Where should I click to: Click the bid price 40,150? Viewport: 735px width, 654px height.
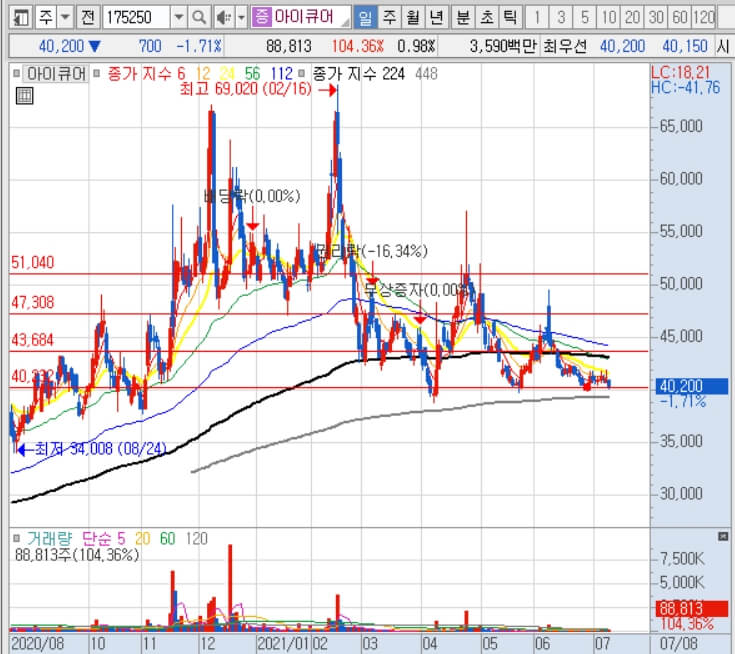coord(685,46)
